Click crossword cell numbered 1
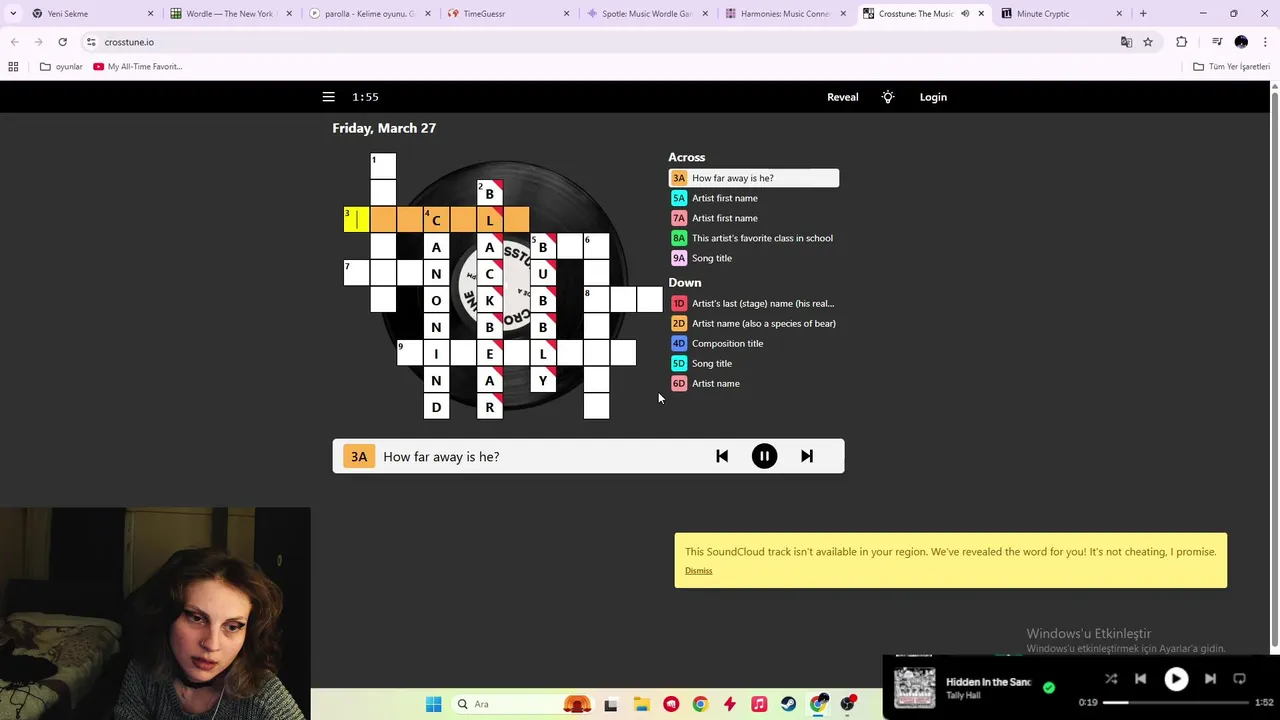The image size is (1280, 720). (x=383, y=166)
